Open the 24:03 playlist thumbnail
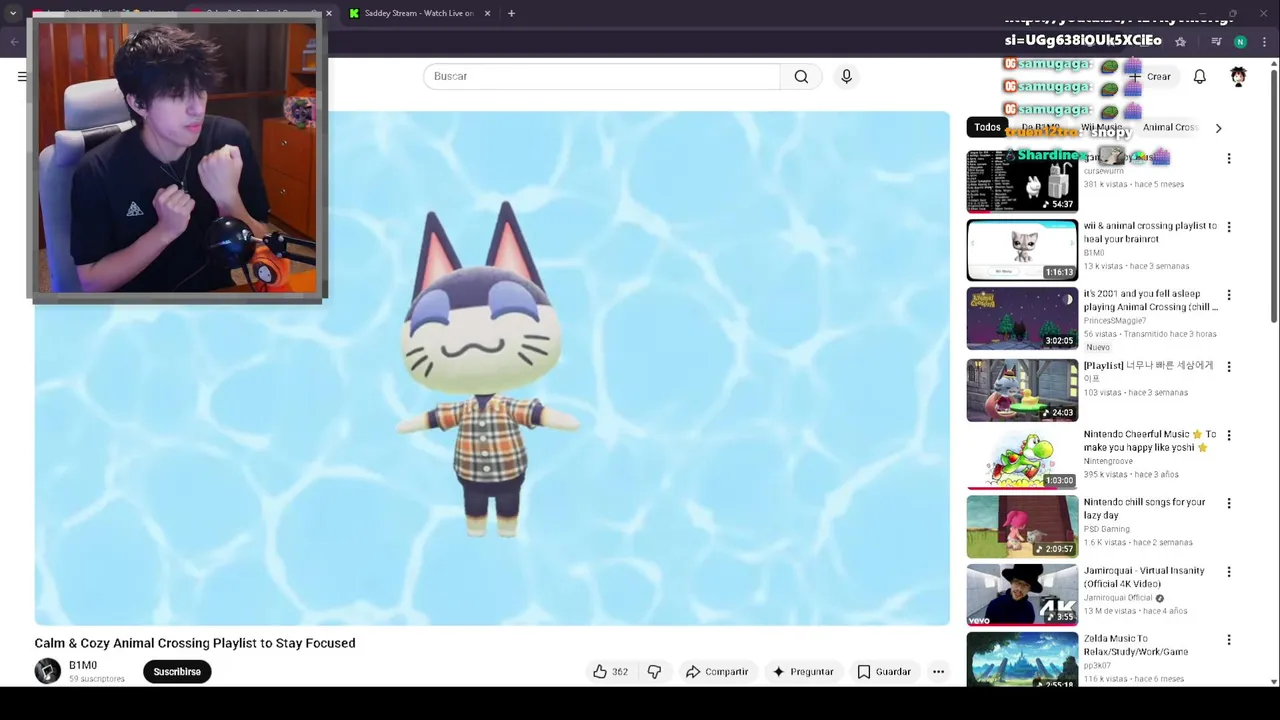The height and width of the screenshot is (720, 1280). tap(1022, 390)
